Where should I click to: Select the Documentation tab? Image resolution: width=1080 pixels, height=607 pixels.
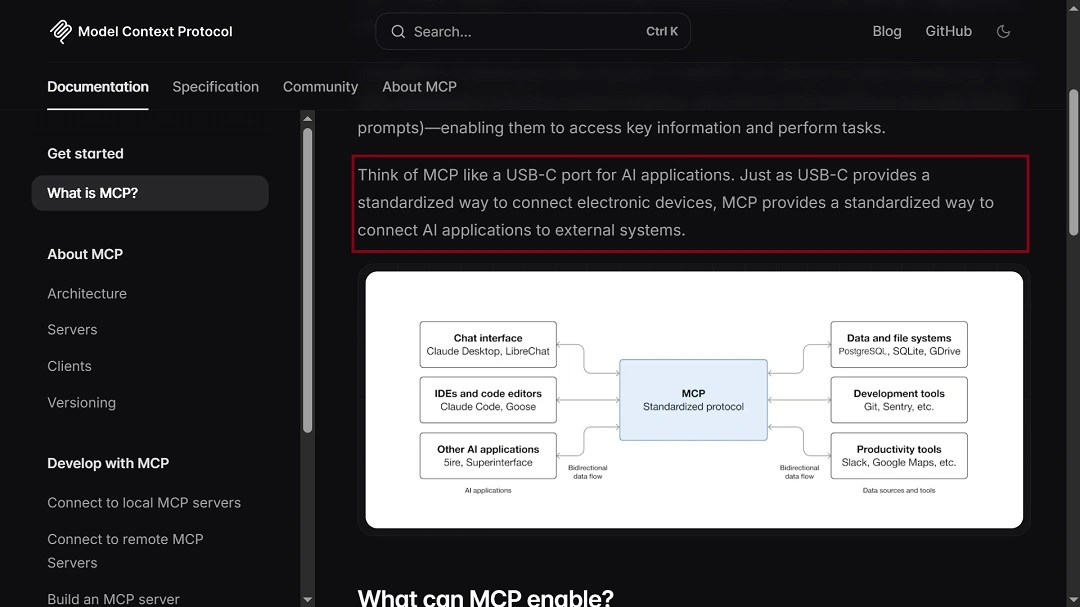point(97,87)
